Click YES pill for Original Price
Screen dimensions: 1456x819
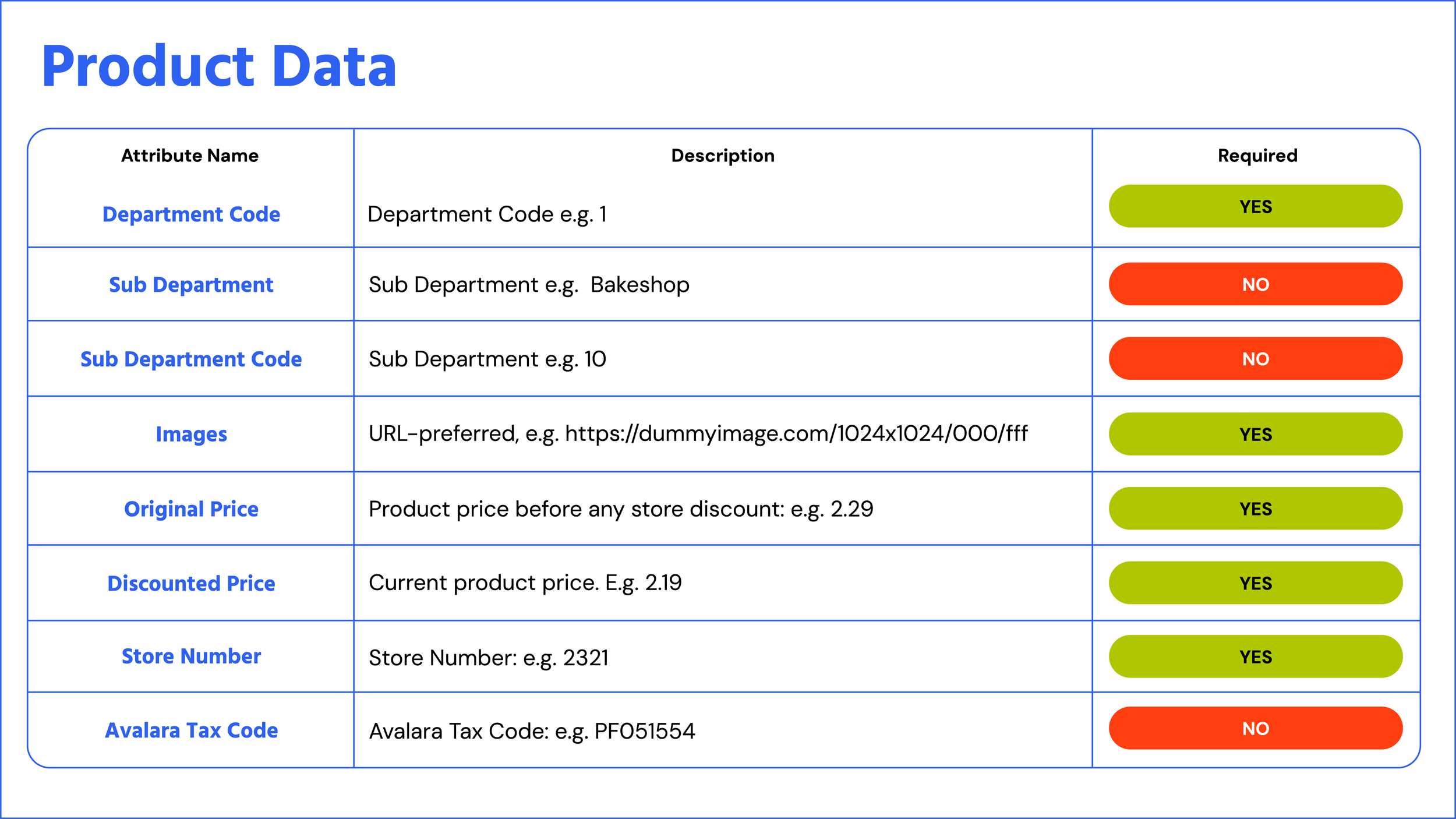coord(1255,509)
